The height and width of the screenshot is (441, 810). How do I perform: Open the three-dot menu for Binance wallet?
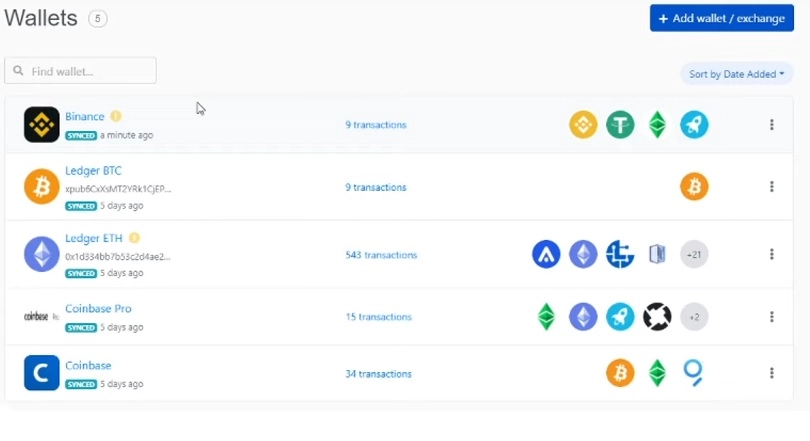click(x=771, y=125)
